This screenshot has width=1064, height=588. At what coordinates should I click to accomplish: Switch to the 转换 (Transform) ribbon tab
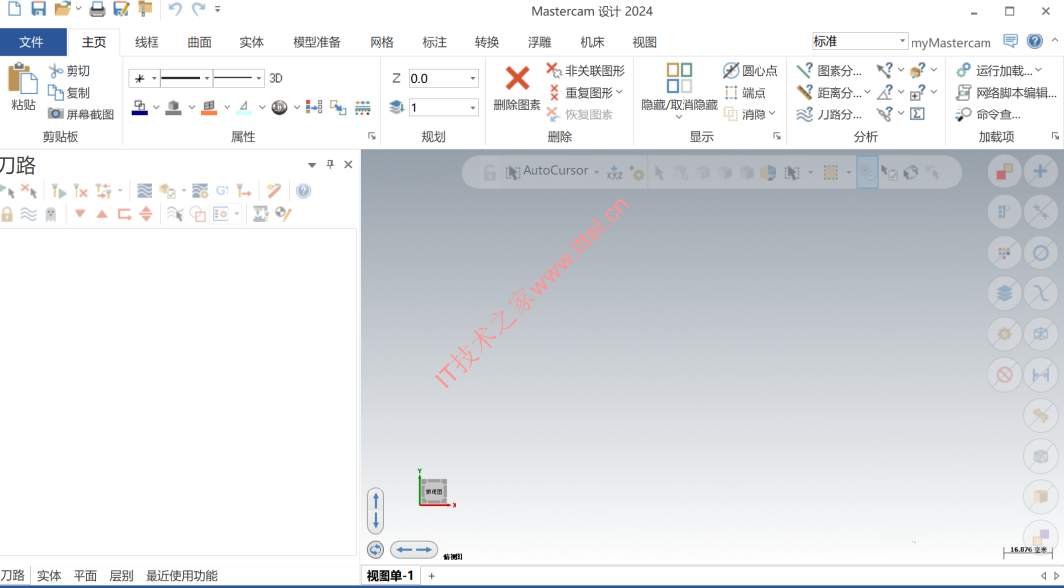pos(487,42)
